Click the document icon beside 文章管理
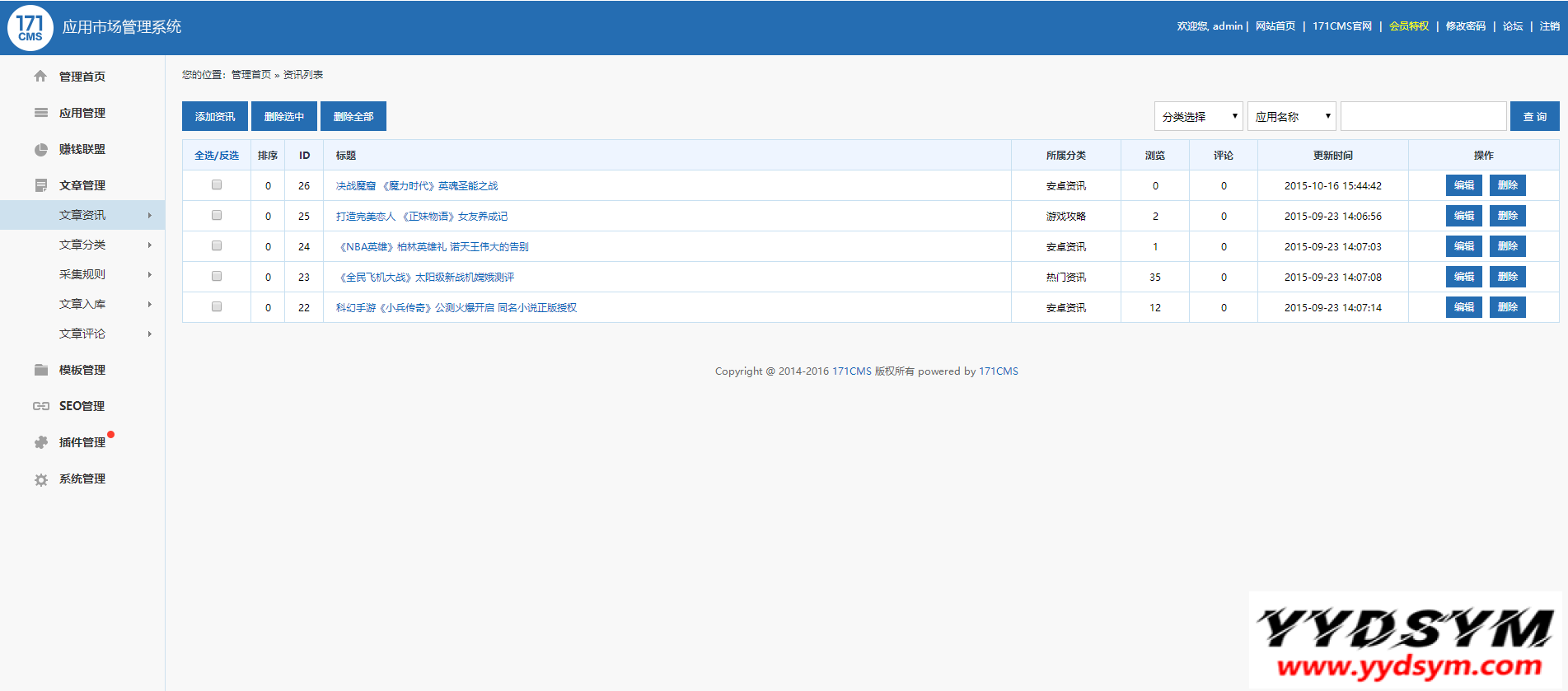 tap(40, 186)
